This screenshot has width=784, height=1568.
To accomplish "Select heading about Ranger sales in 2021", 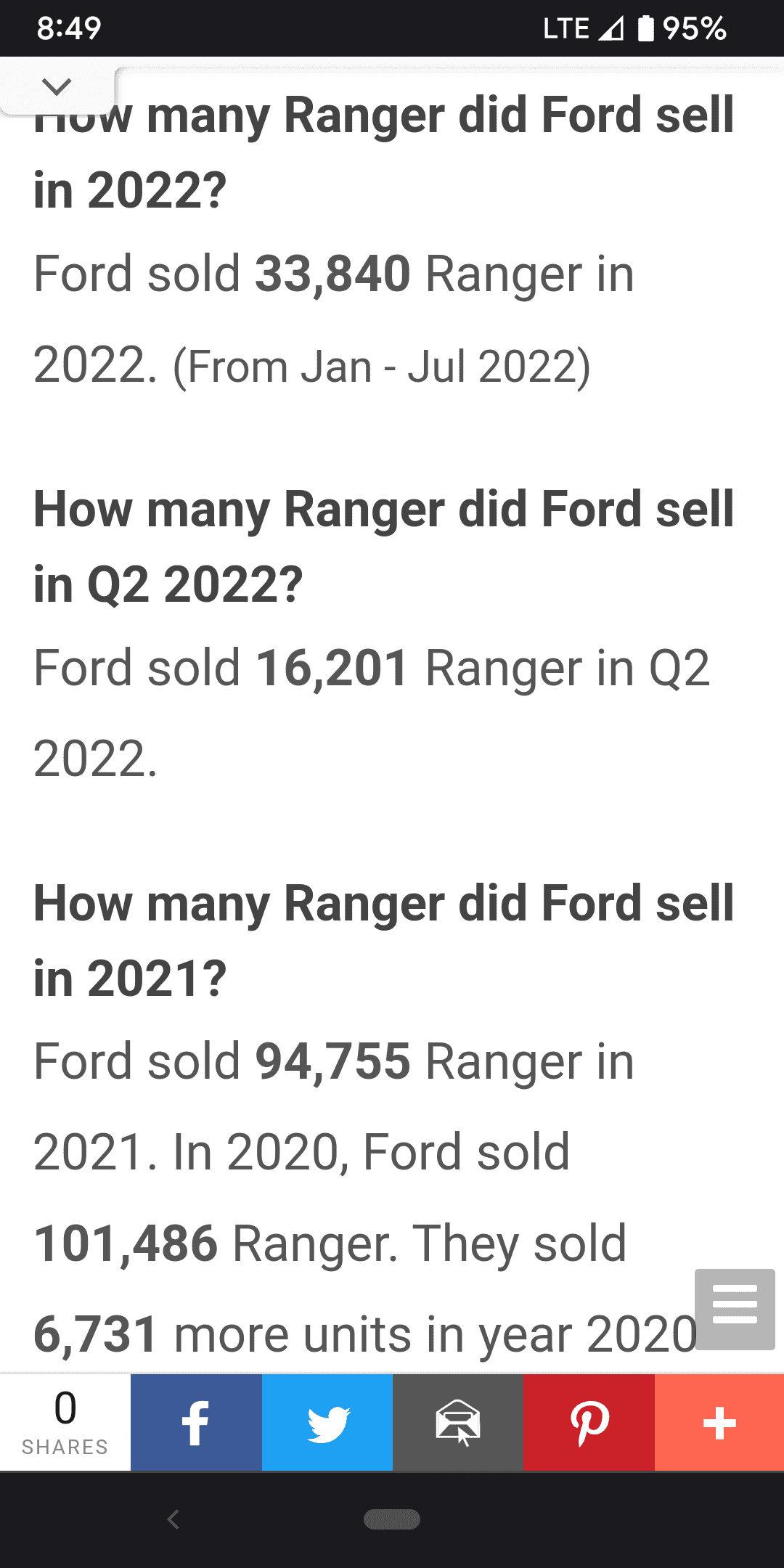I will coord(384,940).
